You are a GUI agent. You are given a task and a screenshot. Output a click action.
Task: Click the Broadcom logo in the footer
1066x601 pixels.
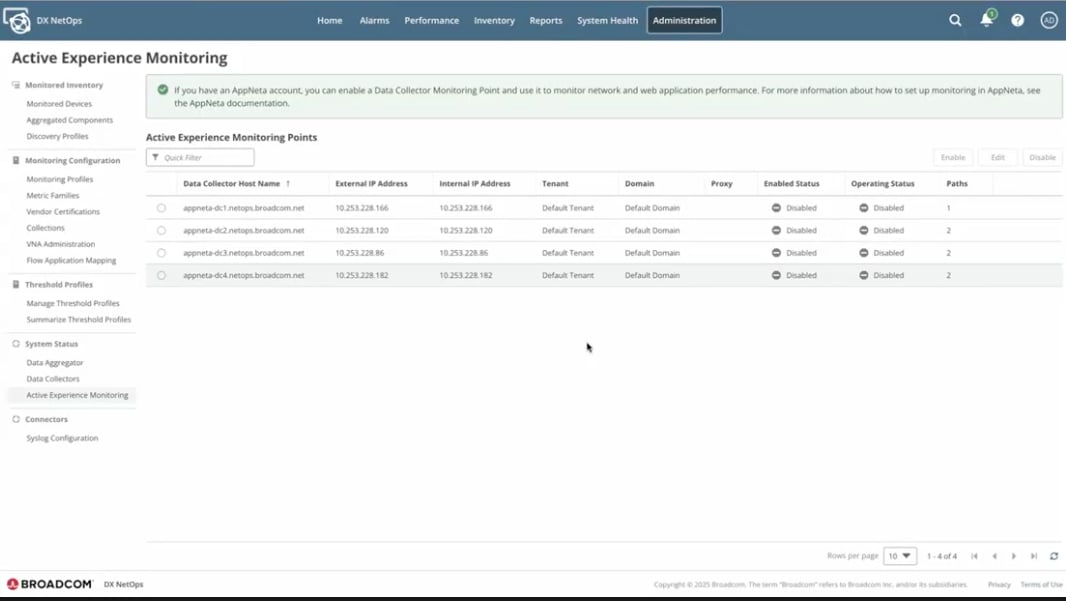[50, 584]
